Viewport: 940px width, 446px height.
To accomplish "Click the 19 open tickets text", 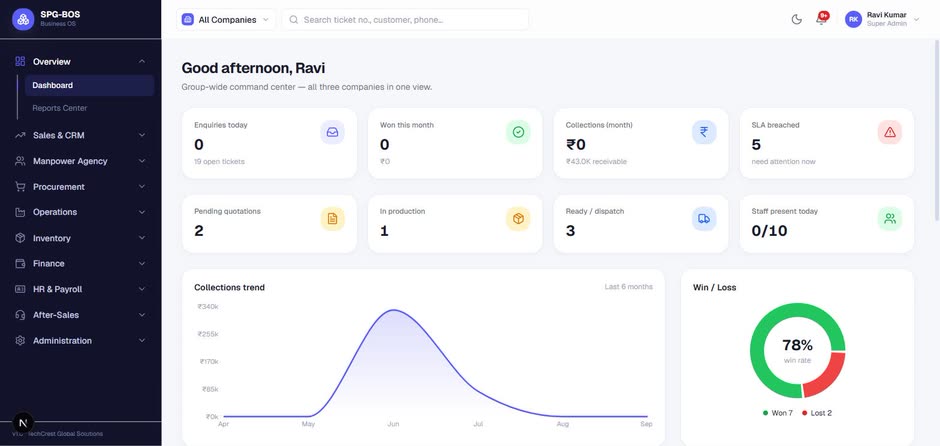I will point(219,162).
